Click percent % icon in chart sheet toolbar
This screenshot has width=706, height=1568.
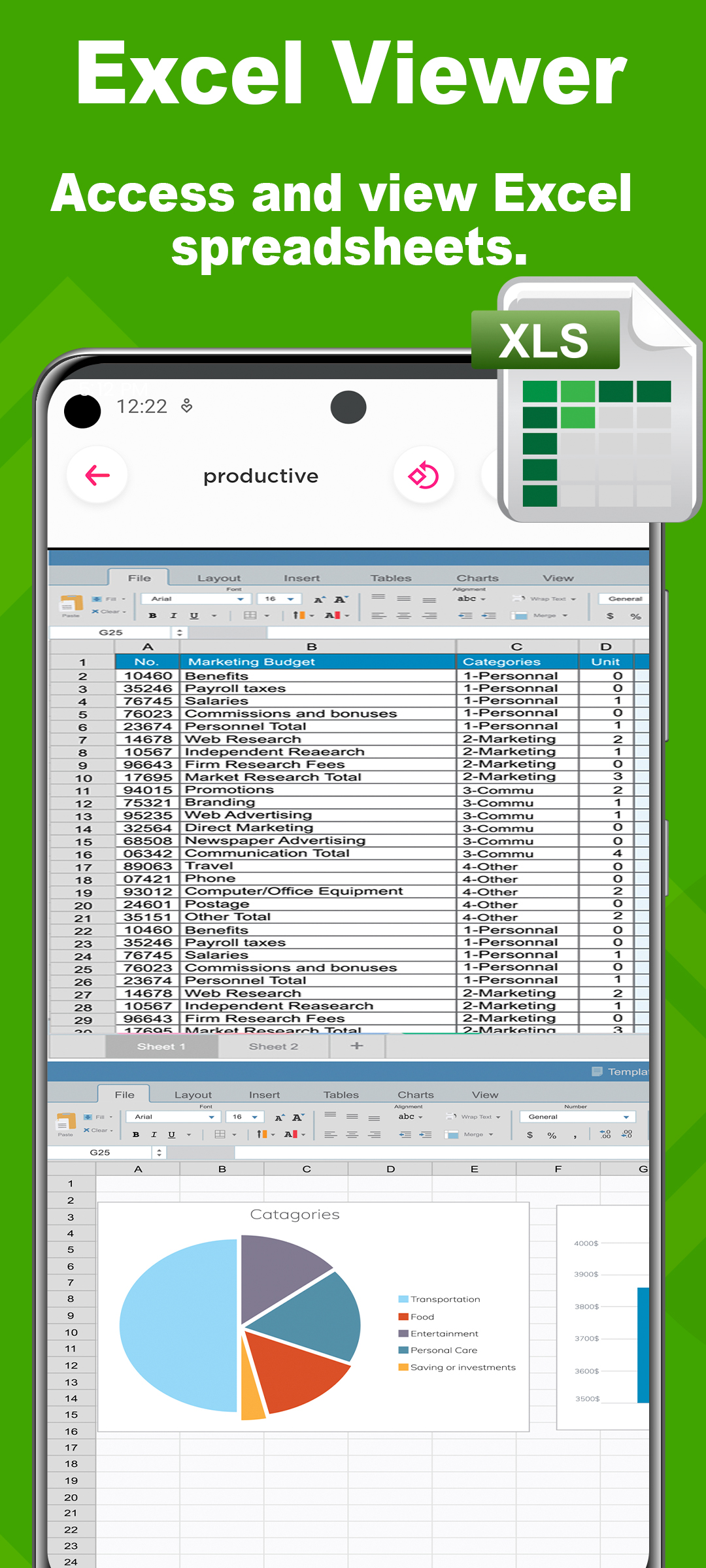pos(552,1135)
